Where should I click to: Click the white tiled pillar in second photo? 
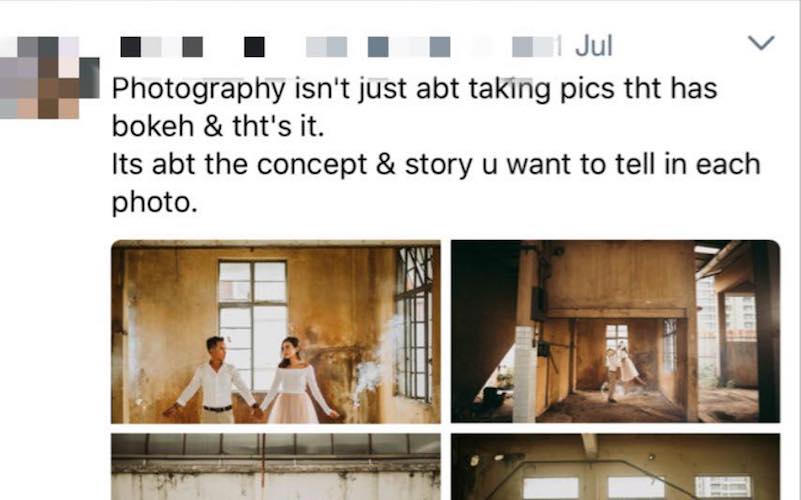(x=525, y=374)
